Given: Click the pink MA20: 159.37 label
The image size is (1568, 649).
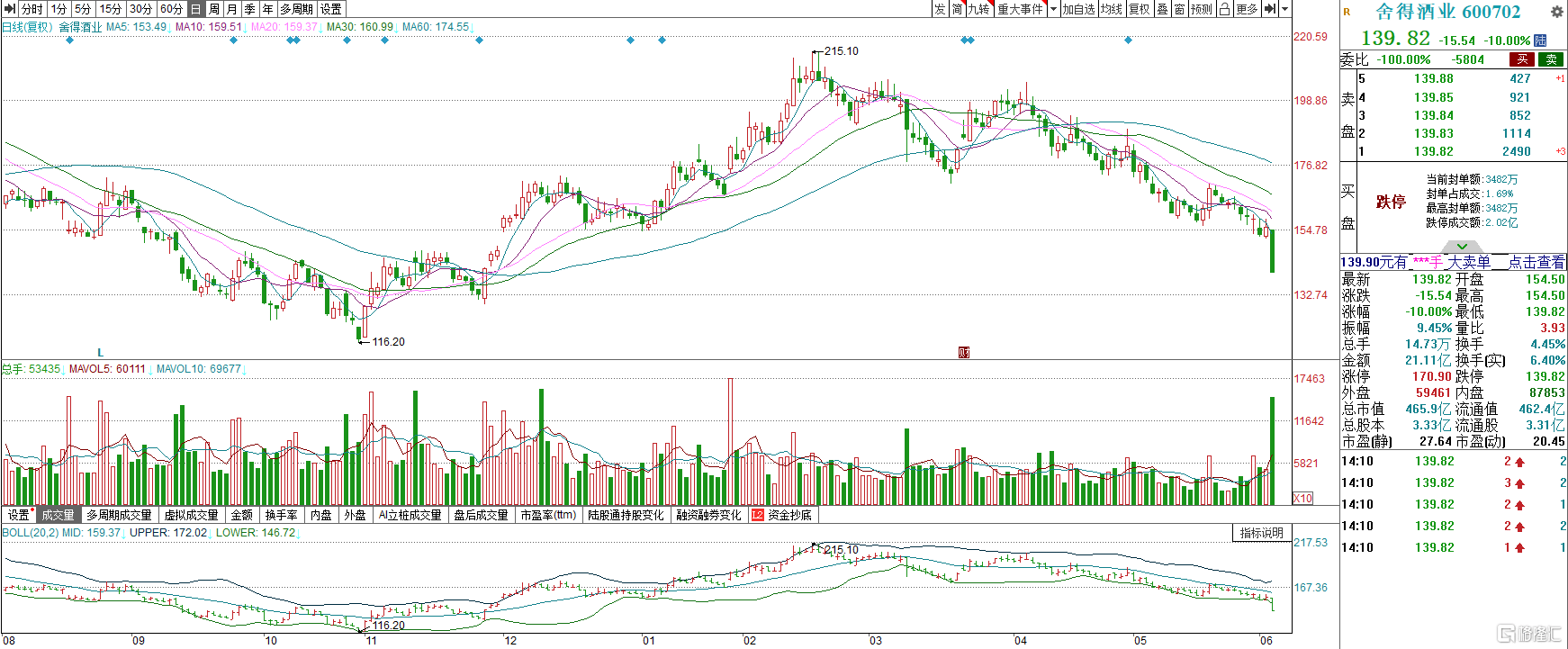Looking at the screenshot, I should [x=284, y=27].
